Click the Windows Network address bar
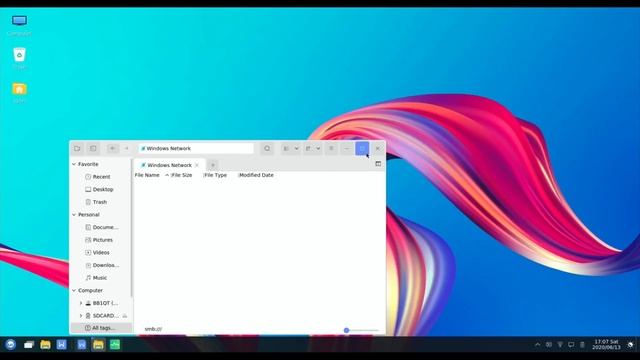640x360 pixels. coord(196,149)
